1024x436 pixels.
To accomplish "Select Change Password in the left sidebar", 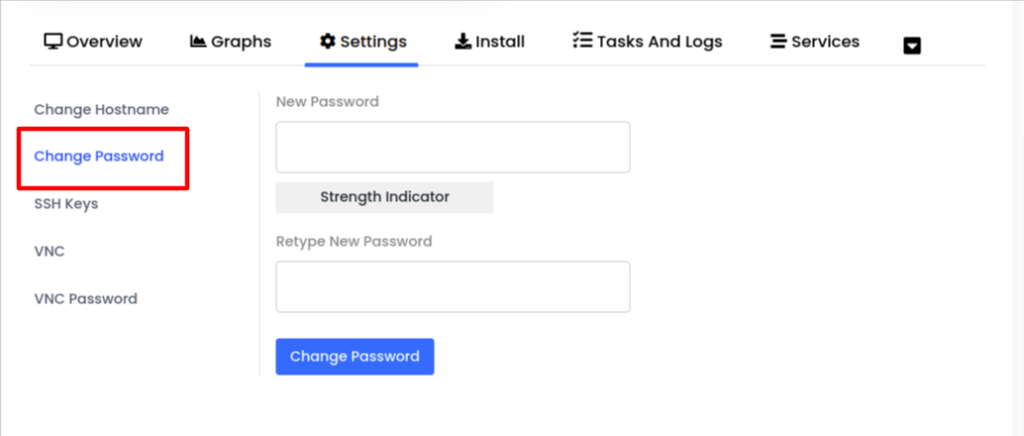I will point(99,156).
